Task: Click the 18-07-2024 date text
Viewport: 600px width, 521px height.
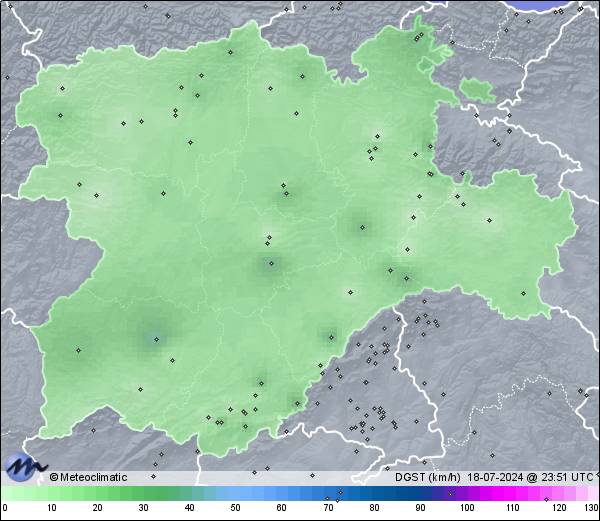Action: point(496,477)
